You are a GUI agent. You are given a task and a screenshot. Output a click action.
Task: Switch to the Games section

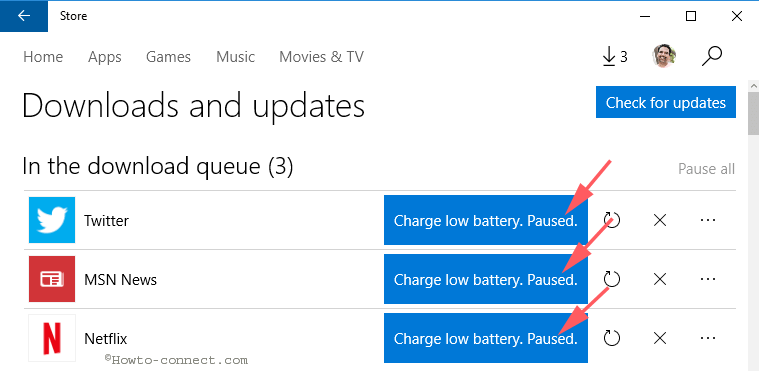click(168, 57)
